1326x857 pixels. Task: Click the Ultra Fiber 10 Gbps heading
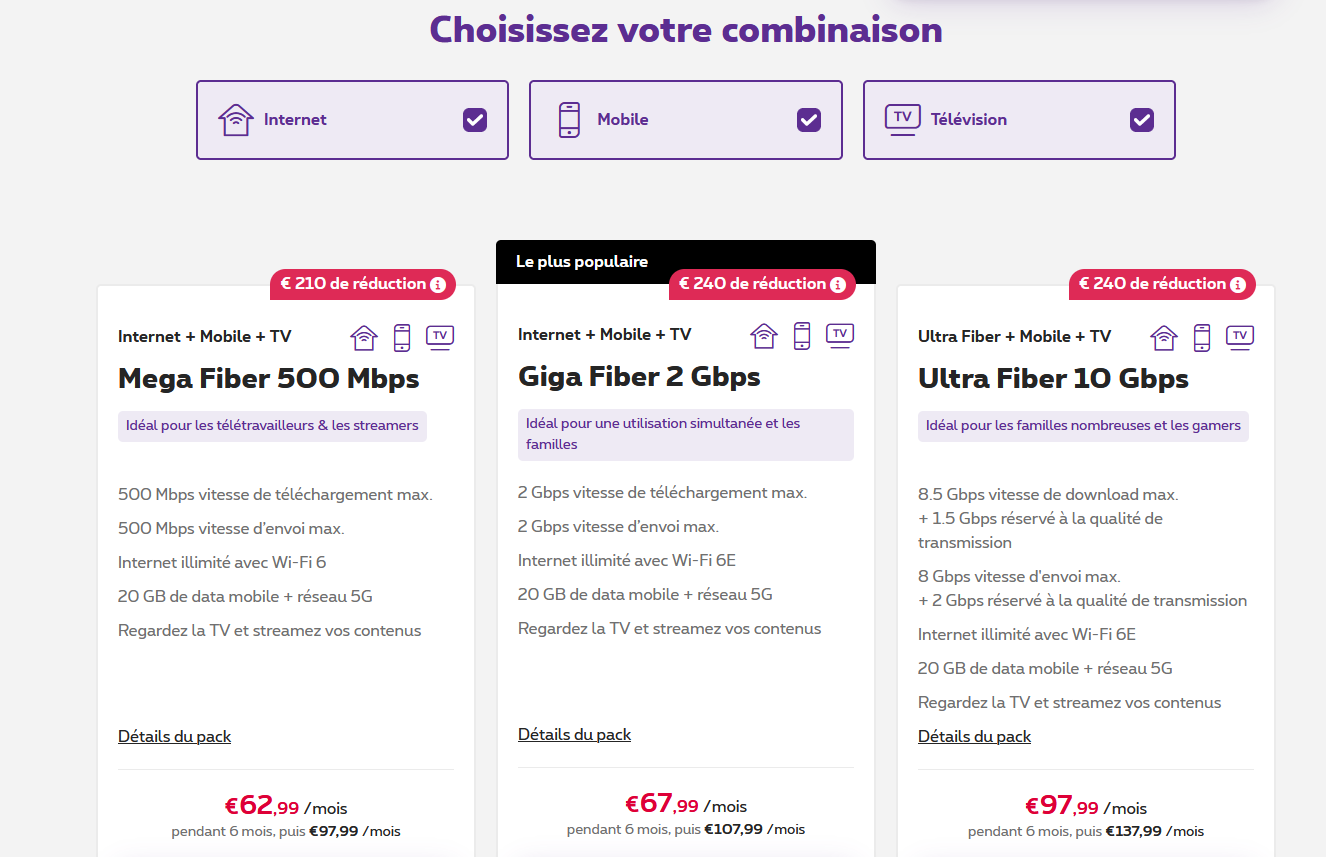click(1053, 379)
